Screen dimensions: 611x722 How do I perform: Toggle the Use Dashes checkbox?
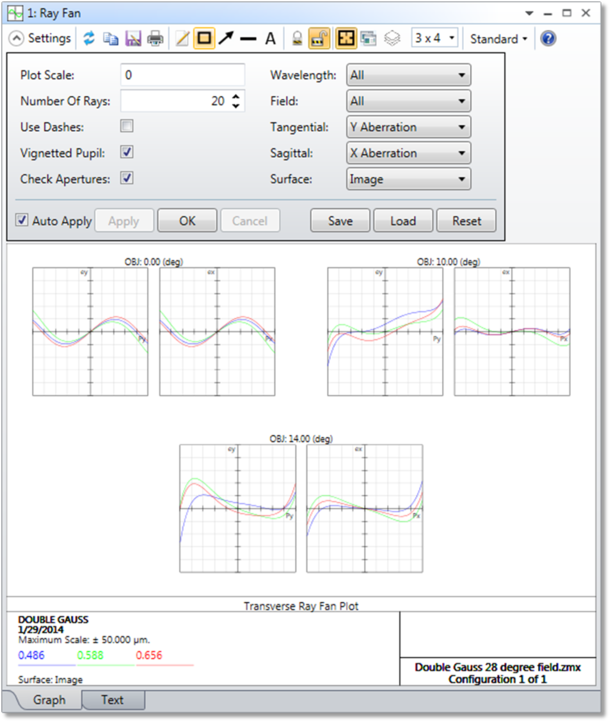[127, 126]
